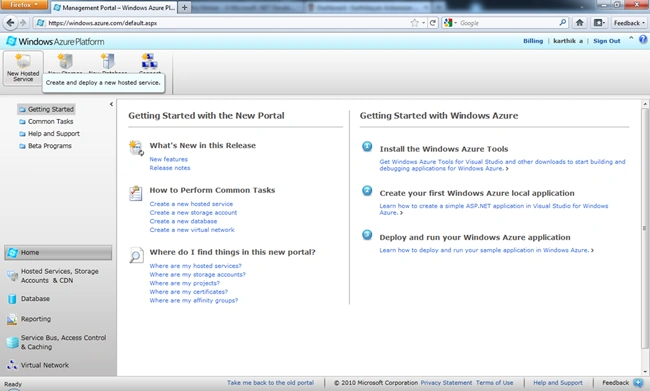Click Create a new virtual network link
This screenshot has width=650, height=391.
coord(192,230)
